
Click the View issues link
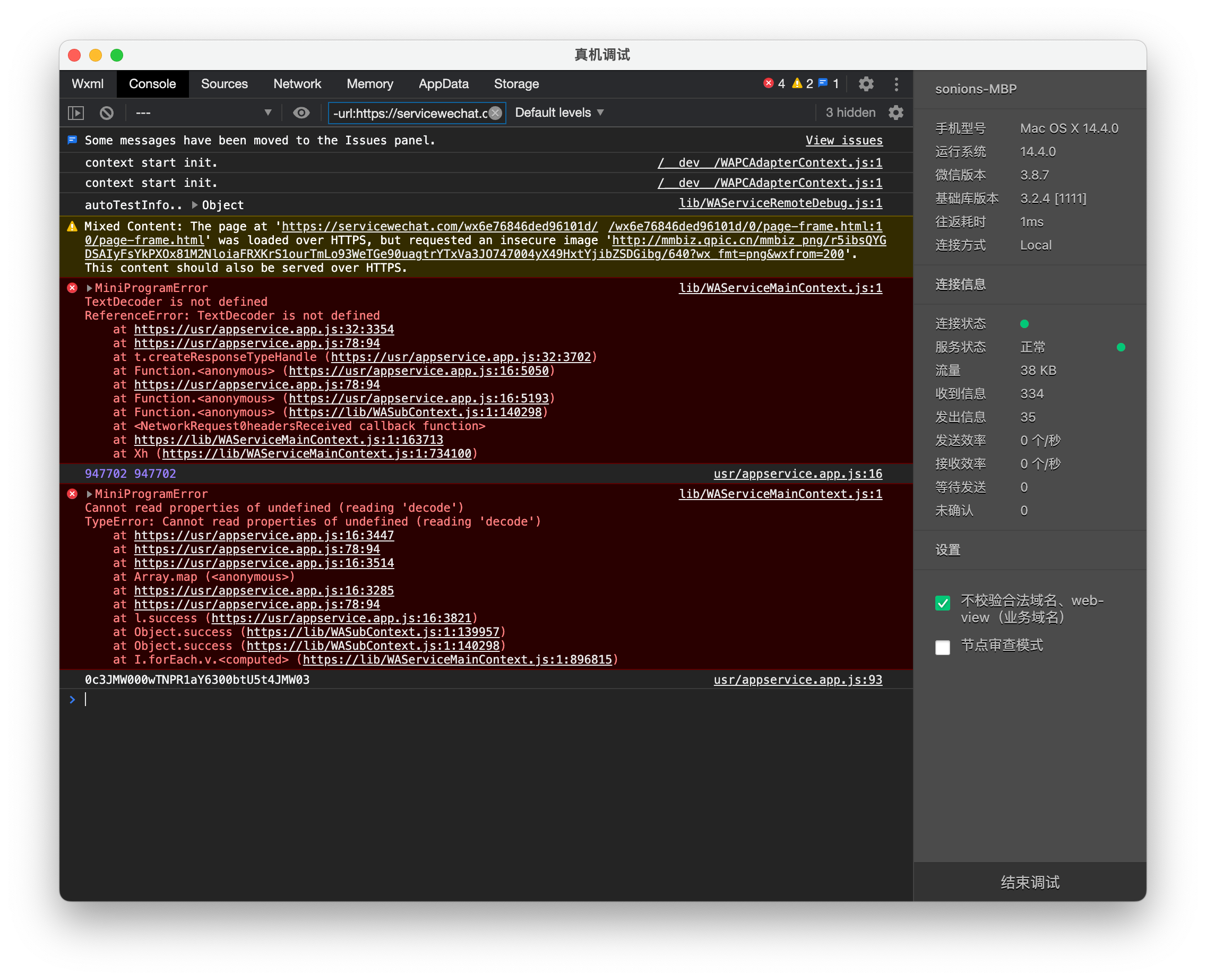point(843,141)
